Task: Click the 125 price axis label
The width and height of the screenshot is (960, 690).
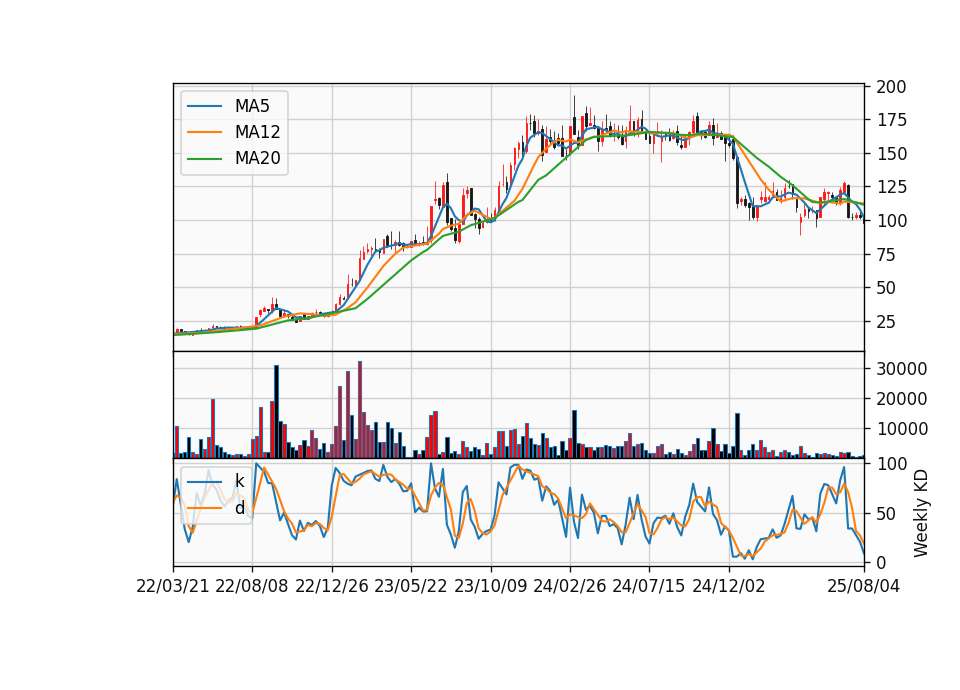Action: tap(891, 187)
